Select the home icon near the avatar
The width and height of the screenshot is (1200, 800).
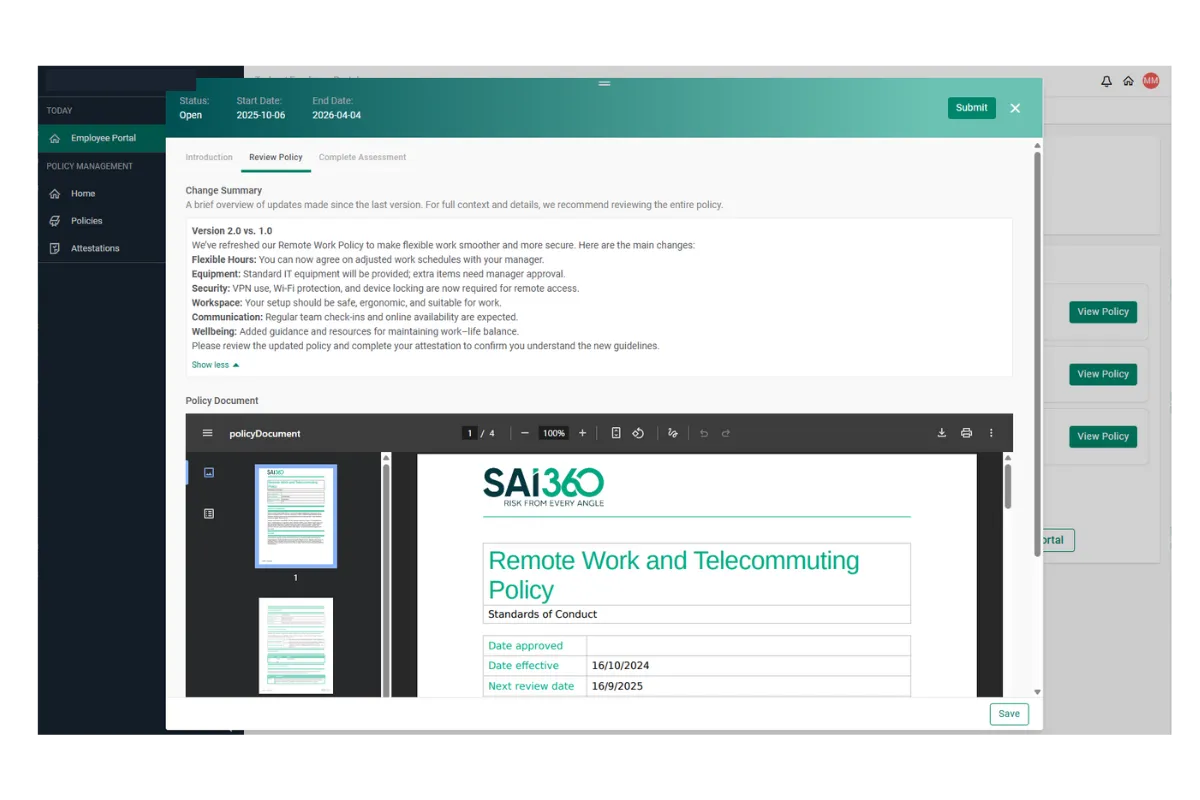[1128, 81]
